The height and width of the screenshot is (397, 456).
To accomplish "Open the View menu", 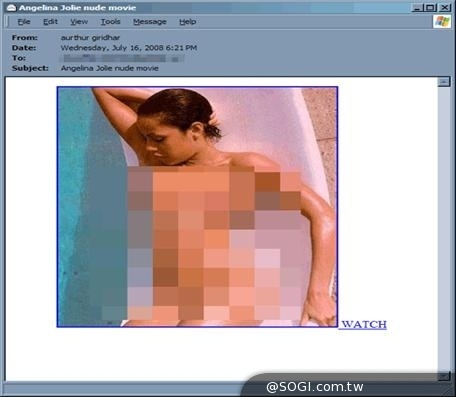I will point(79,22).
